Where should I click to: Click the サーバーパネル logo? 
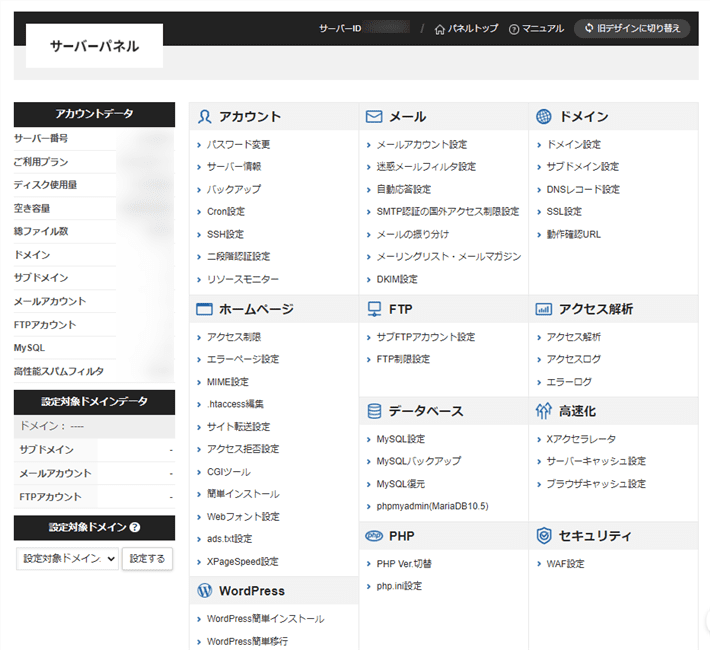(94, 46)
